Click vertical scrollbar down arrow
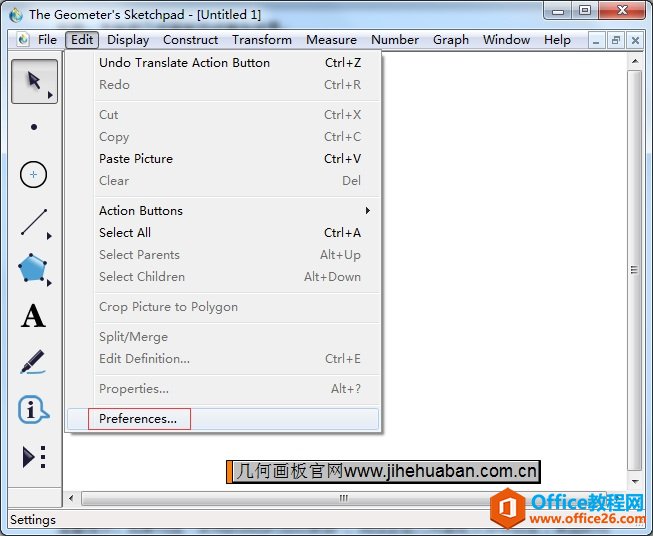Image resolution: width=653 pixels, height=536 pixels. click(x=635, y=481)
